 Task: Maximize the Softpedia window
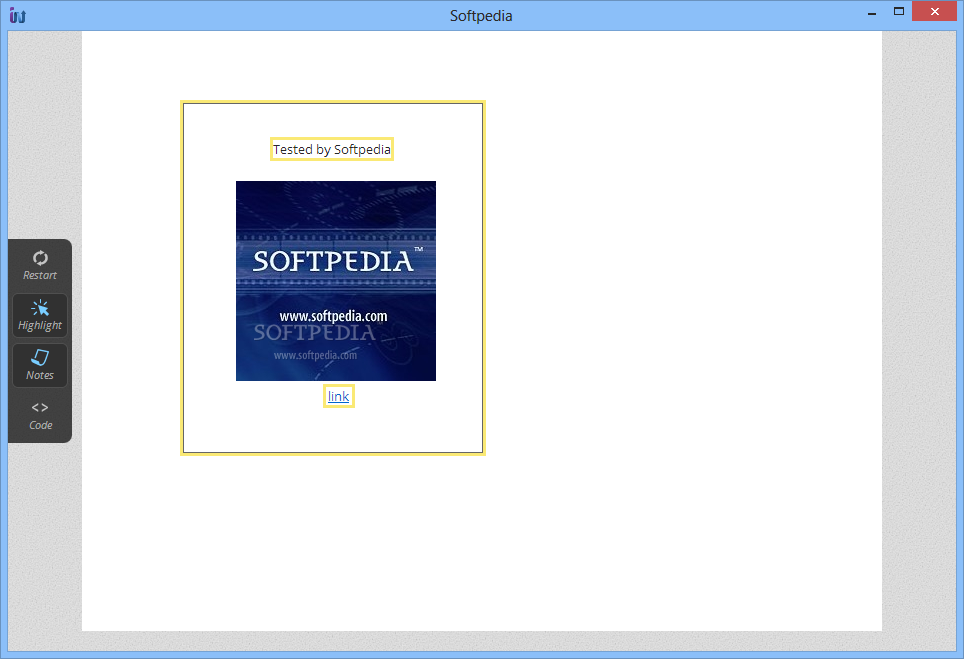pyautogui.click(x=899, y=12)
